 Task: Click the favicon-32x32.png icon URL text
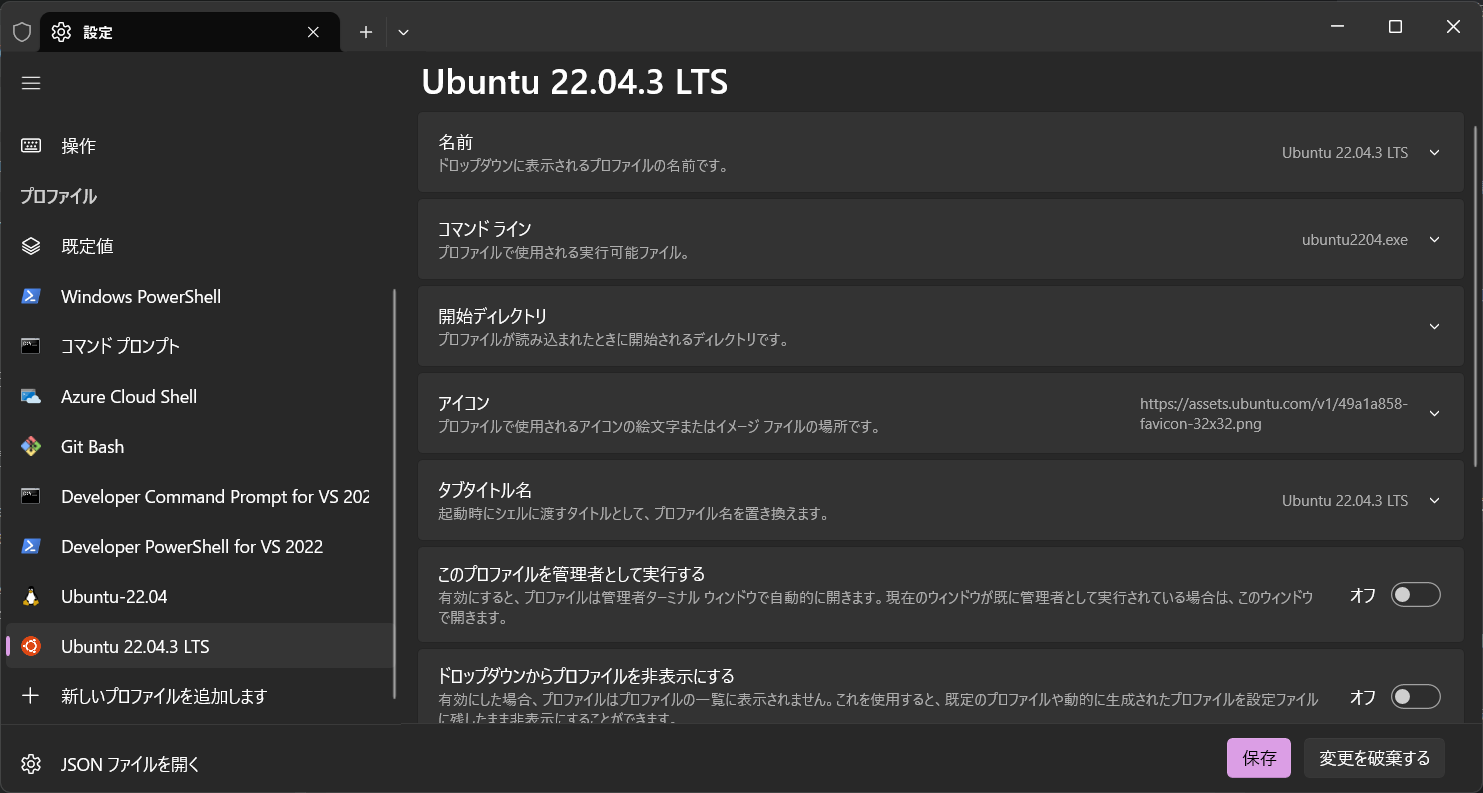1274,414
